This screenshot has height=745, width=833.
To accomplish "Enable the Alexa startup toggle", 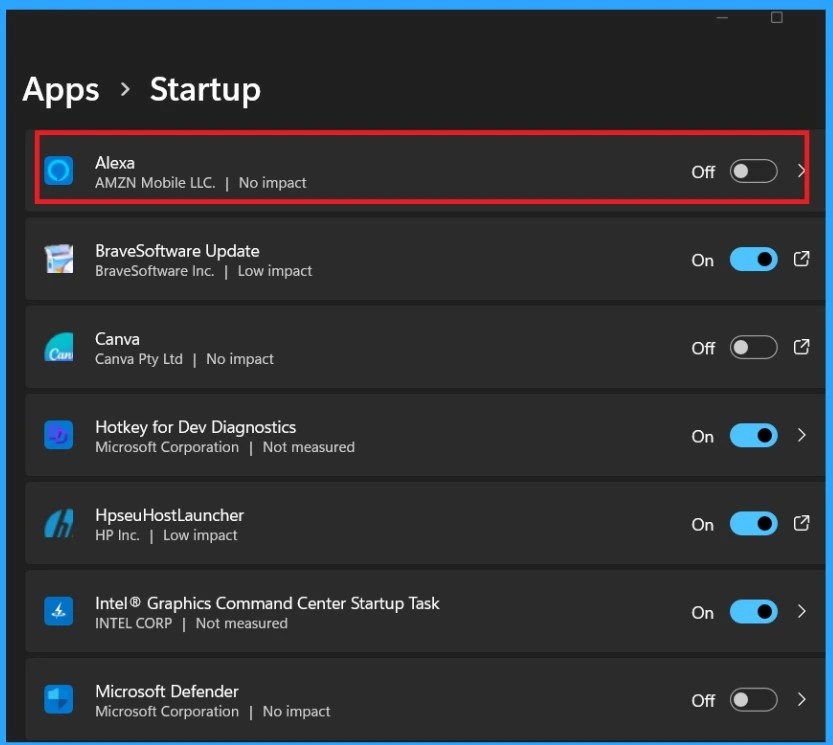I will pyautogui.click(x=752, y=171).
